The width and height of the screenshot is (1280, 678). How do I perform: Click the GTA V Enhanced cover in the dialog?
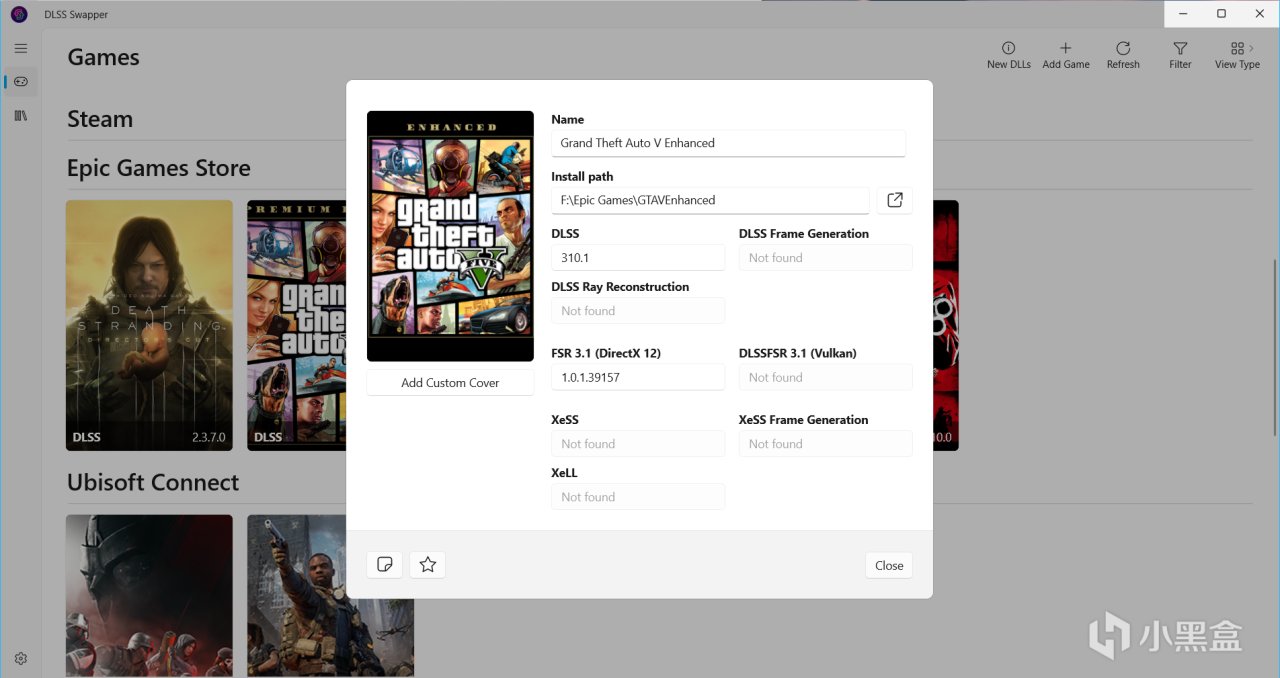(x=450, y=236)
